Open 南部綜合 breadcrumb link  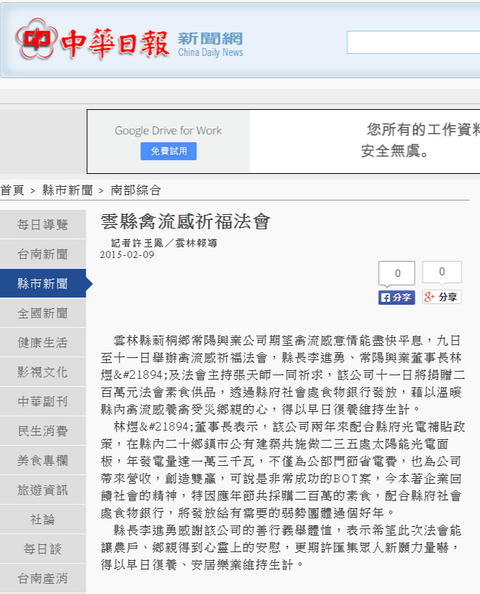(136, 190)
